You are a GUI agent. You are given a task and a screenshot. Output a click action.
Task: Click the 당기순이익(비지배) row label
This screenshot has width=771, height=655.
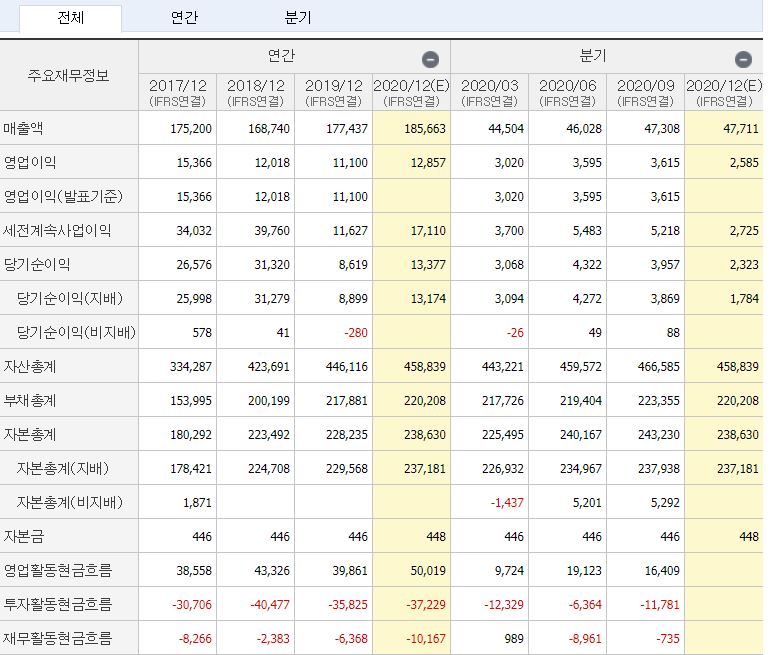(x=76, y=332)
